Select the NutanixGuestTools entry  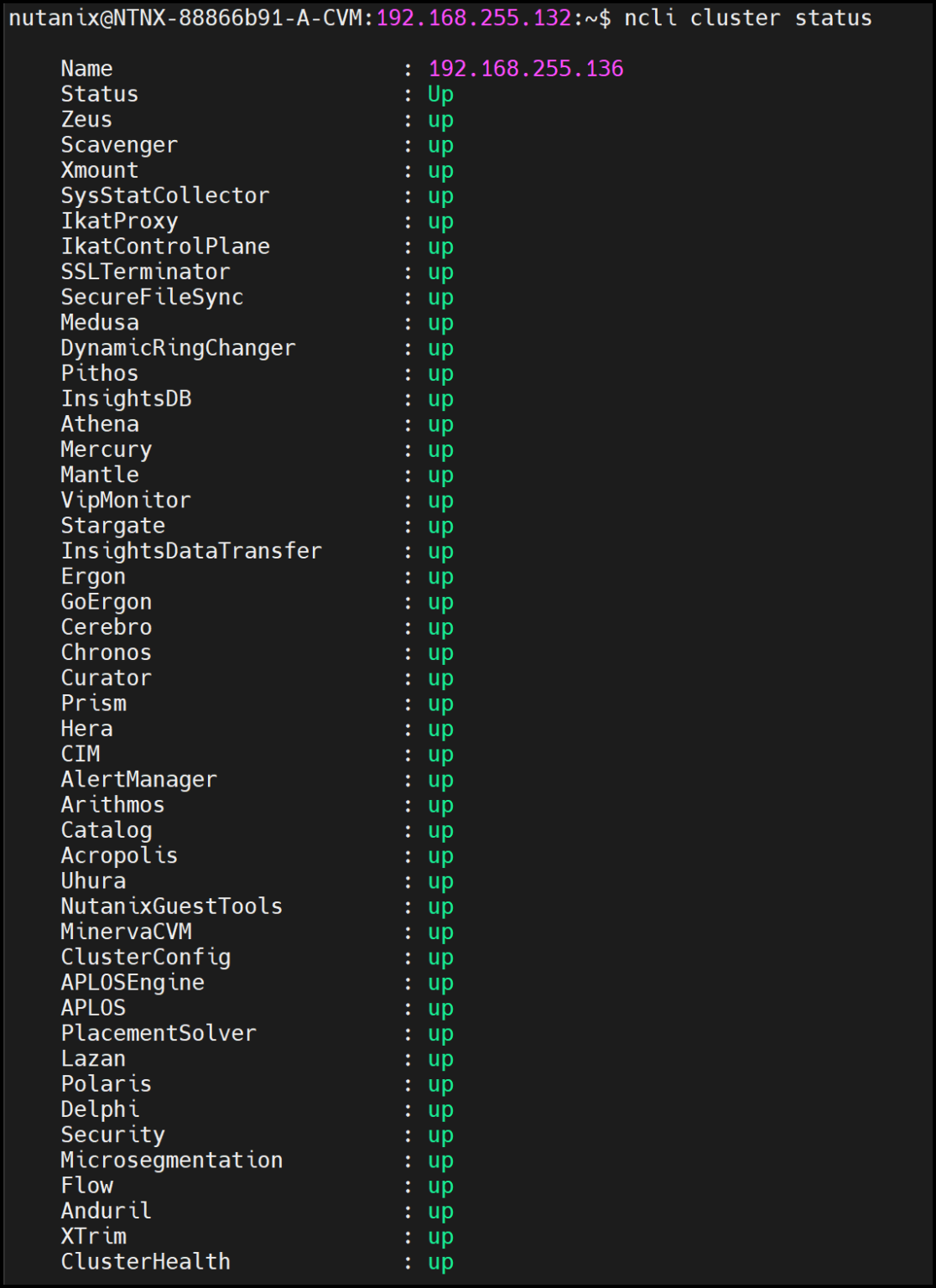[171, 906]
